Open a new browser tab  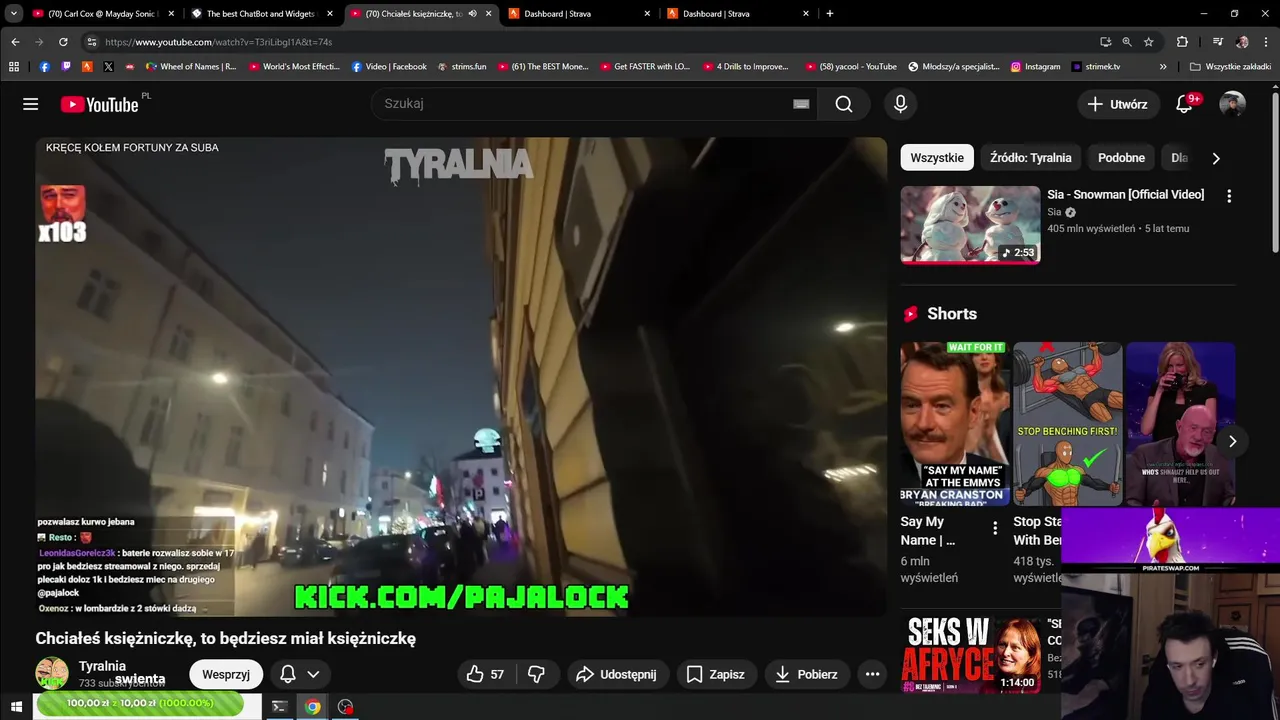click(830, 14)
